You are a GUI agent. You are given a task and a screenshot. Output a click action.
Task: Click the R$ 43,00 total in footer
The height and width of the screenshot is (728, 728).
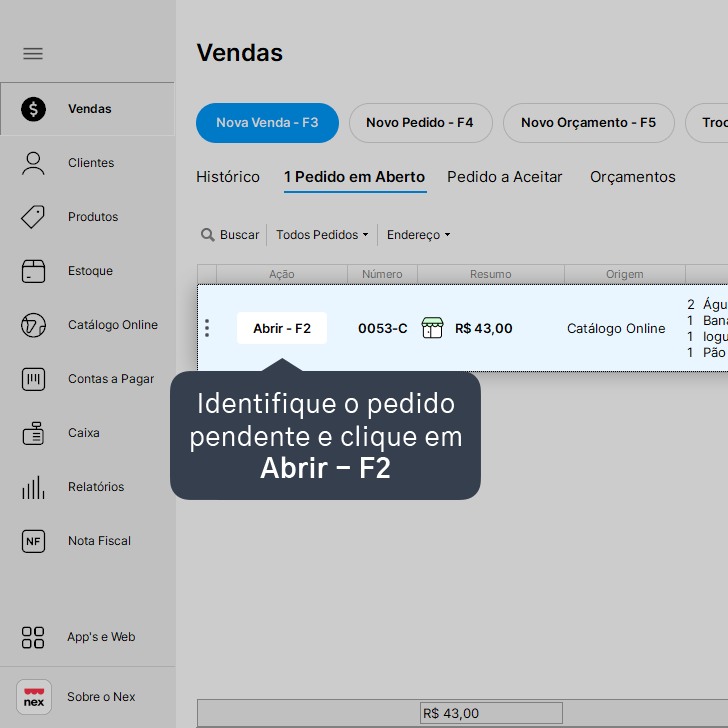[x=491, y=713]
